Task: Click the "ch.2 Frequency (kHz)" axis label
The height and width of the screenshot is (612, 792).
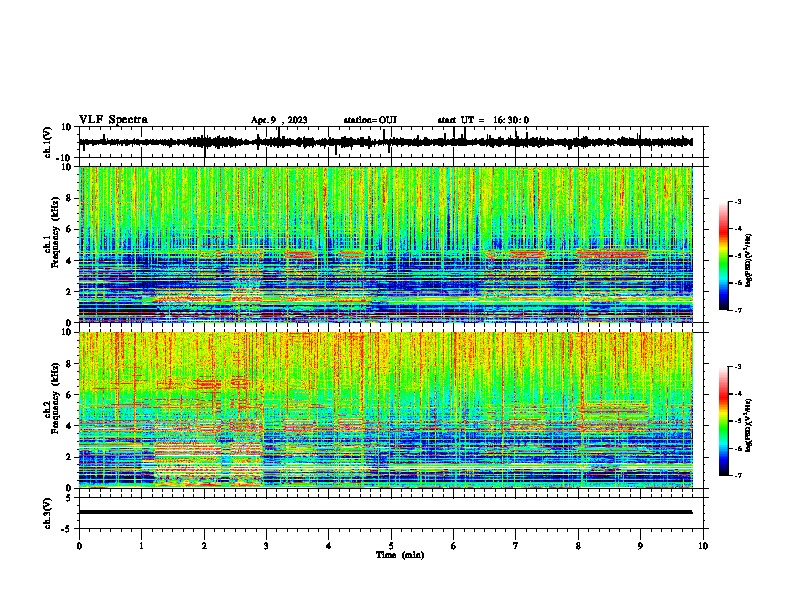Action: click(x=52, y=399)
